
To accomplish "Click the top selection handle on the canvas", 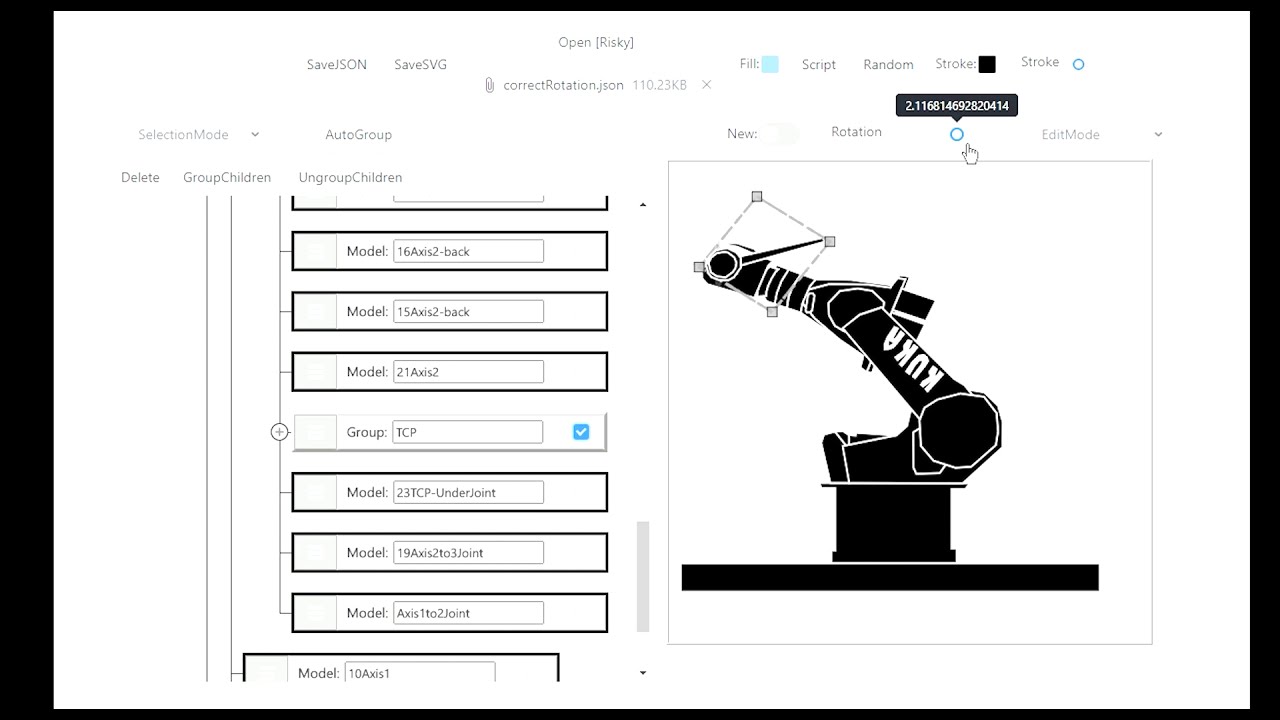I will click(757, 197).
